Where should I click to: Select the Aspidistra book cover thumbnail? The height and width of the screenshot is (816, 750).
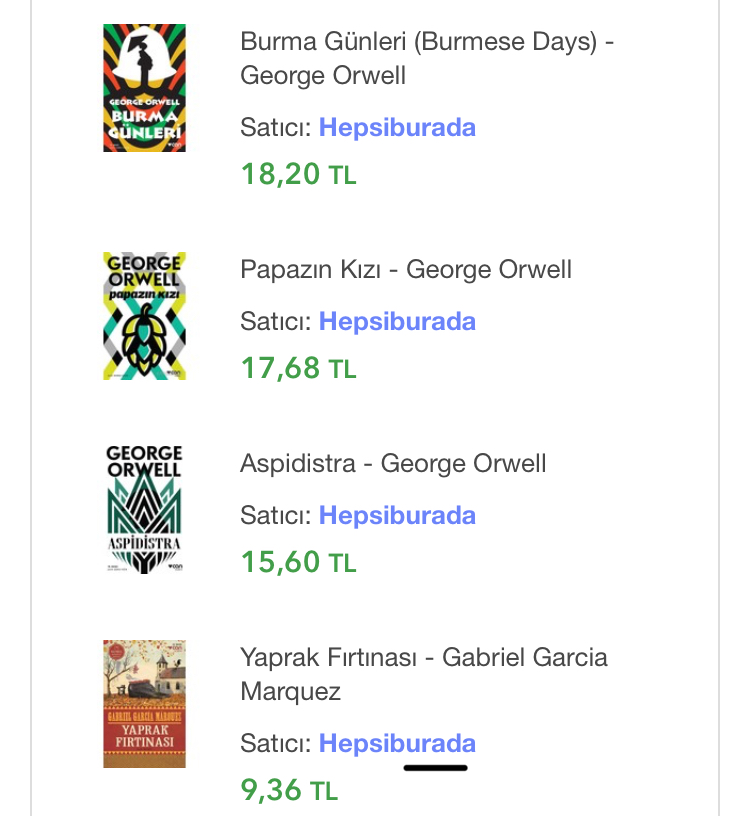[144, 509]
